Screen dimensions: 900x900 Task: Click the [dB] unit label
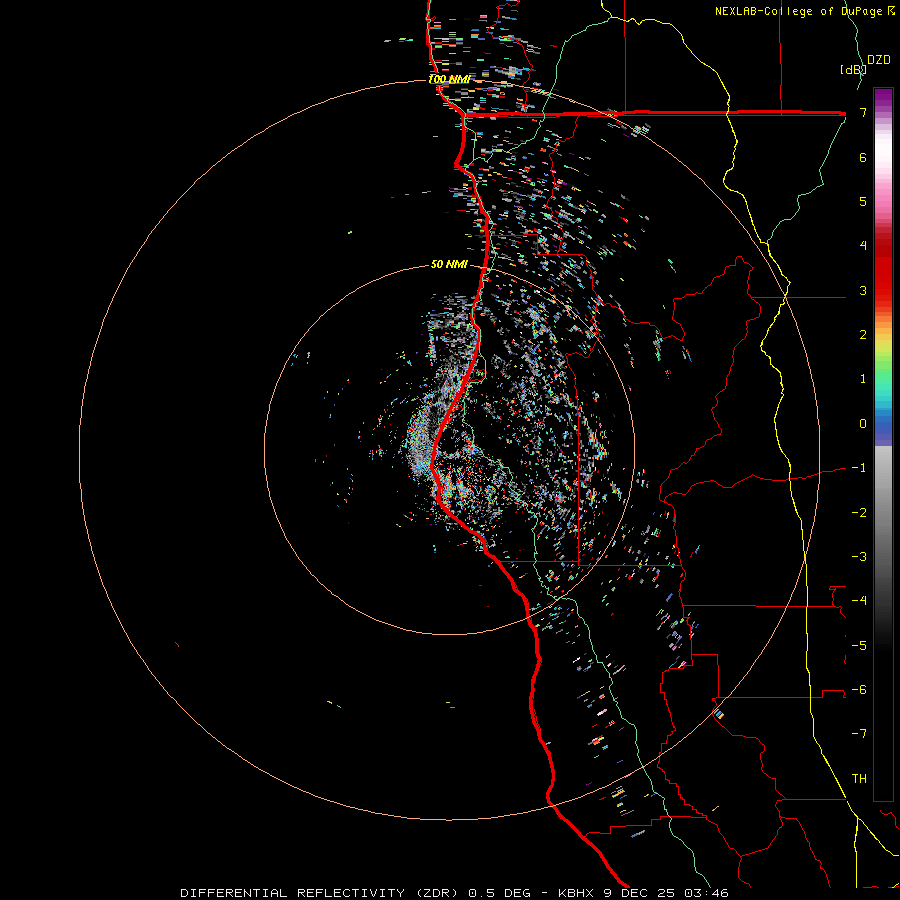point(853,69)
